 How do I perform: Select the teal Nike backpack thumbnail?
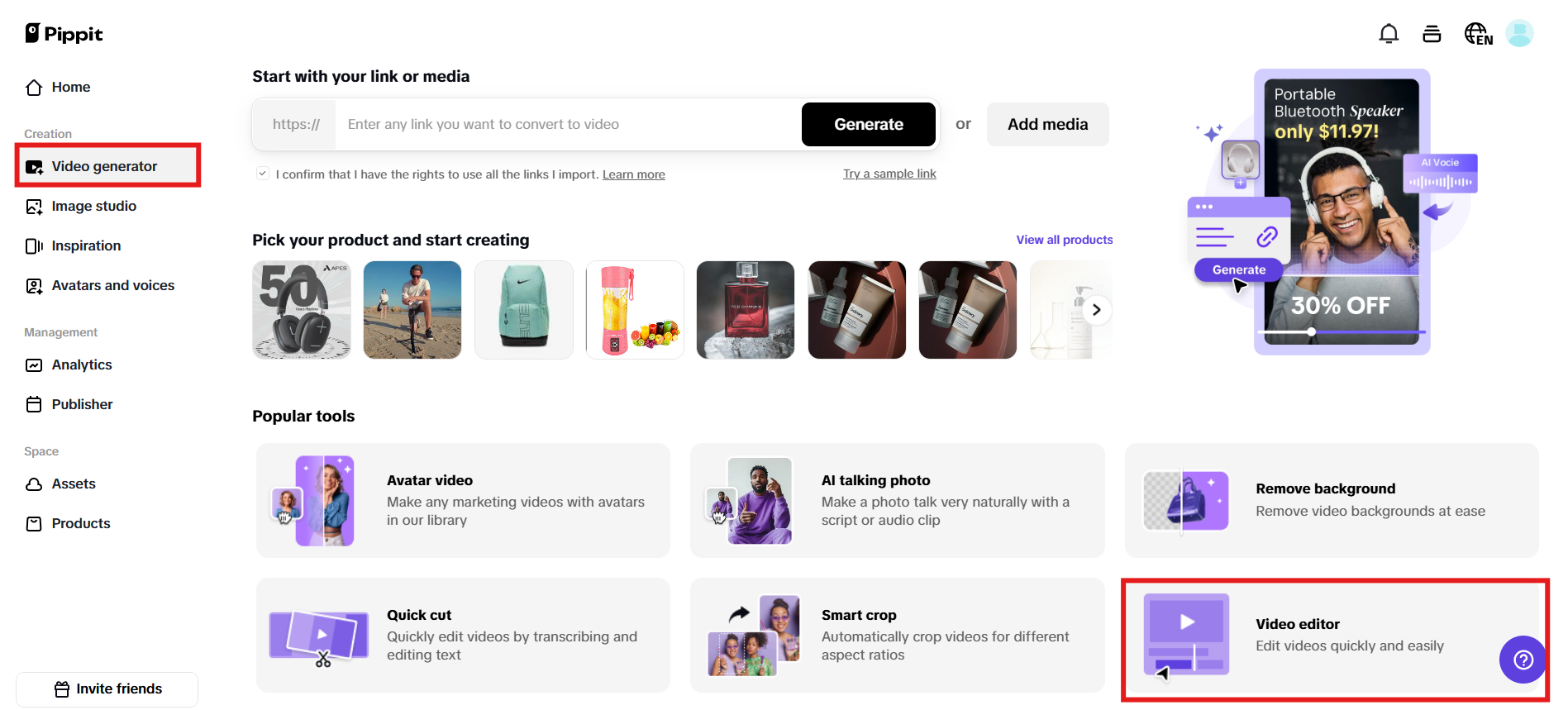524,310
